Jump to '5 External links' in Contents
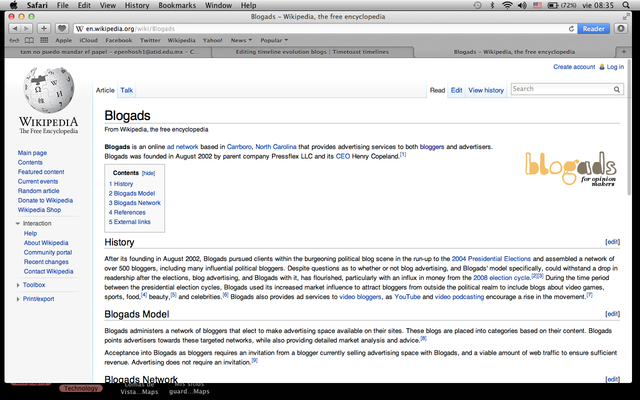Image resolution: width=640 pixels, height=400 pixels. click(x=130, y=222)
